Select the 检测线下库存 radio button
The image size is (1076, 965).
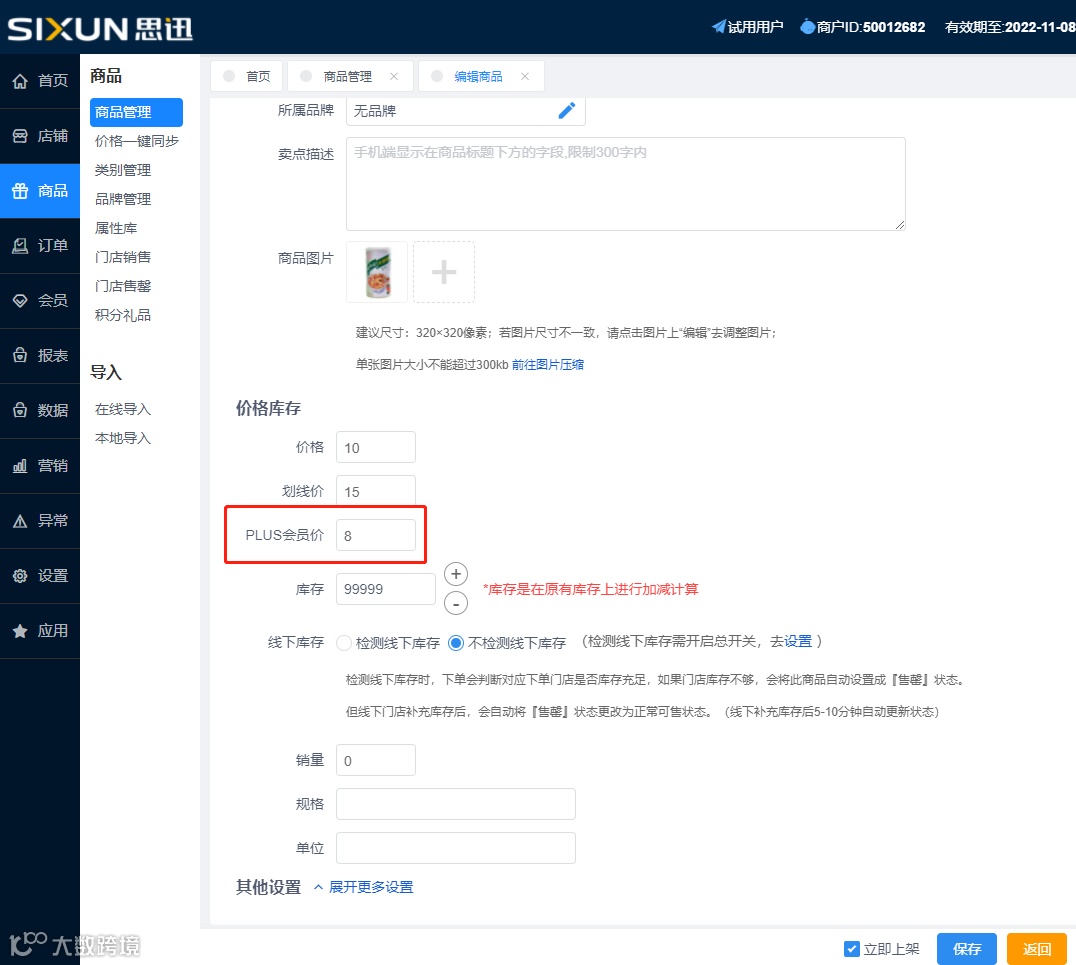tap(342, 642)
